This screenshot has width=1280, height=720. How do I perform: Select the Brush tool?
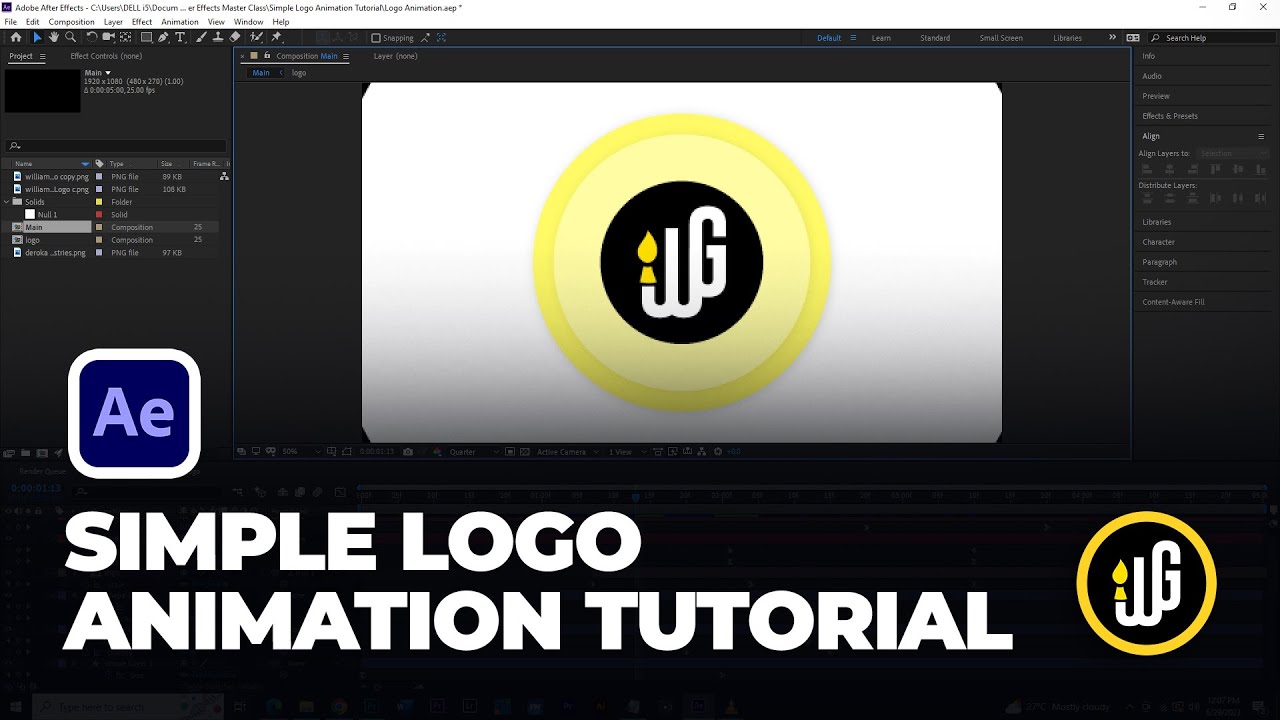(202, 37)
